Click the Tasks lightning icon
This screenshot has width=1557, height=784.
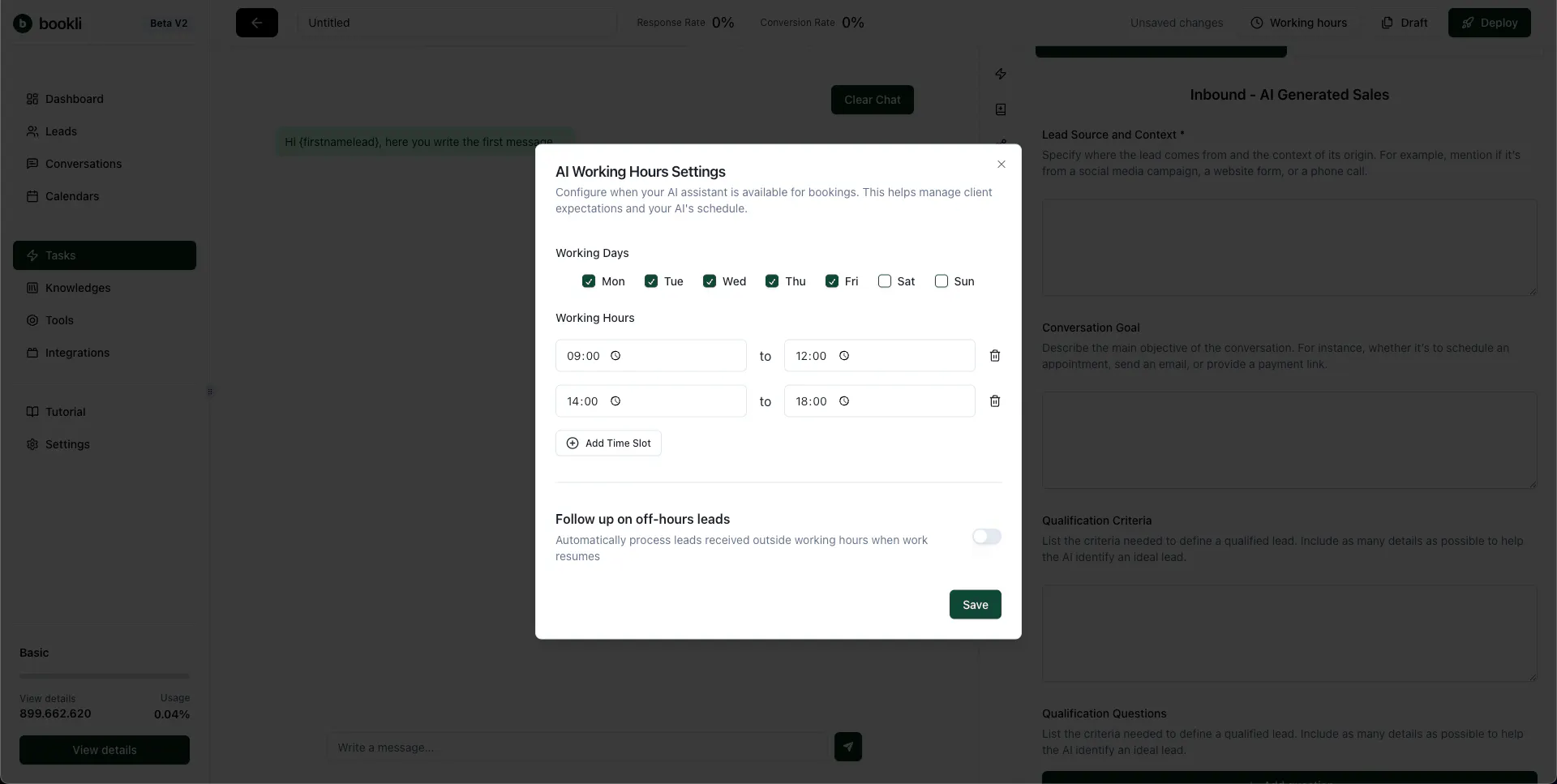click(x=32, y=255)
